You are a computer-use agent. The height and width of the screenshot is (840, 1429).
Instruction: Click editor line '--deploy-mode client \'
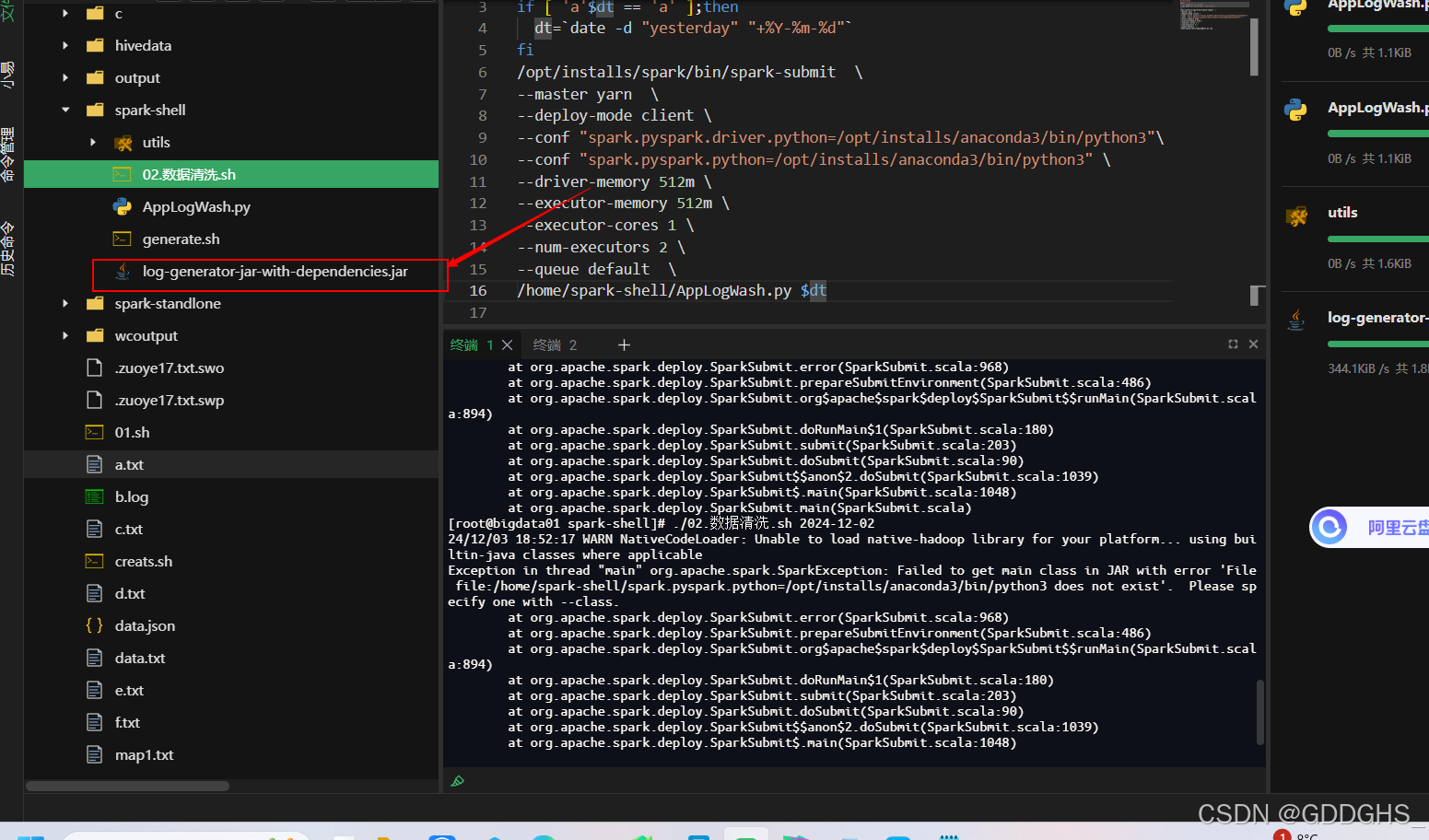pyautogui.click(x=615, y=115)
